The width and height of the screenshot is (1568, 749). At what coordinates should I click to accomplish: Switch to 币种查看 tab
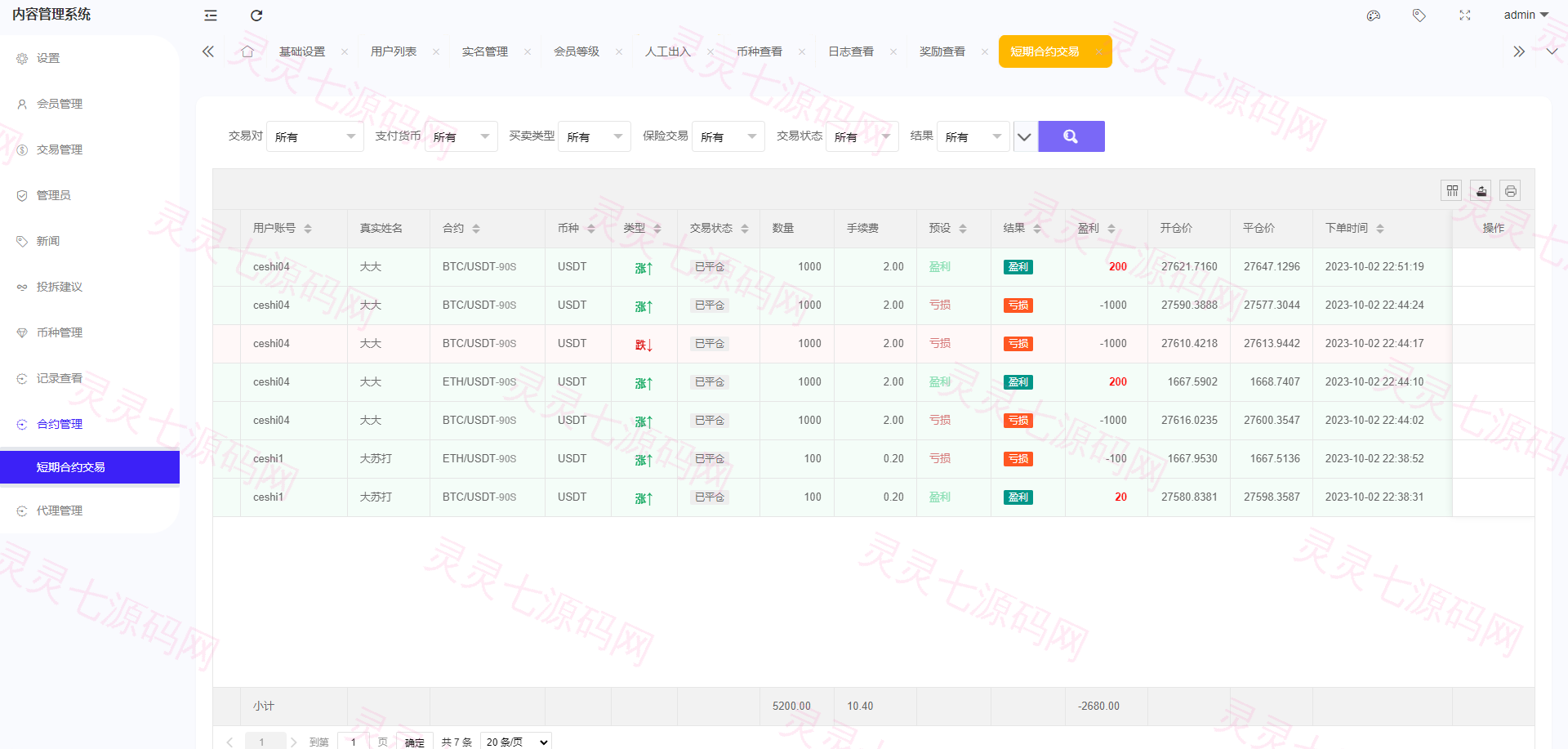point(759,51)
